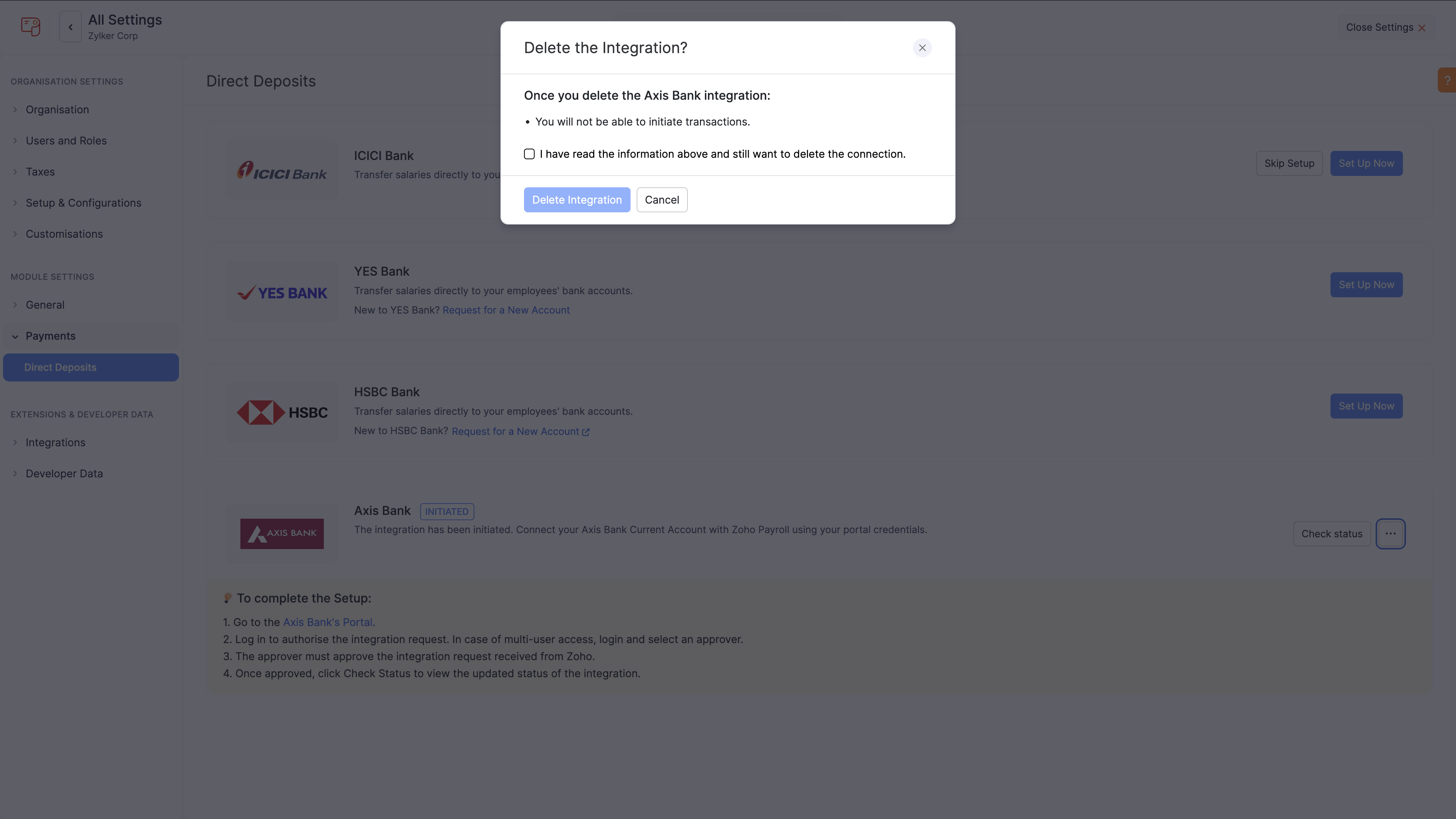Tick the confirmation checkbox for deleting the connection
The height and width of the screenshot is (819, 1456).
point(529,154)
